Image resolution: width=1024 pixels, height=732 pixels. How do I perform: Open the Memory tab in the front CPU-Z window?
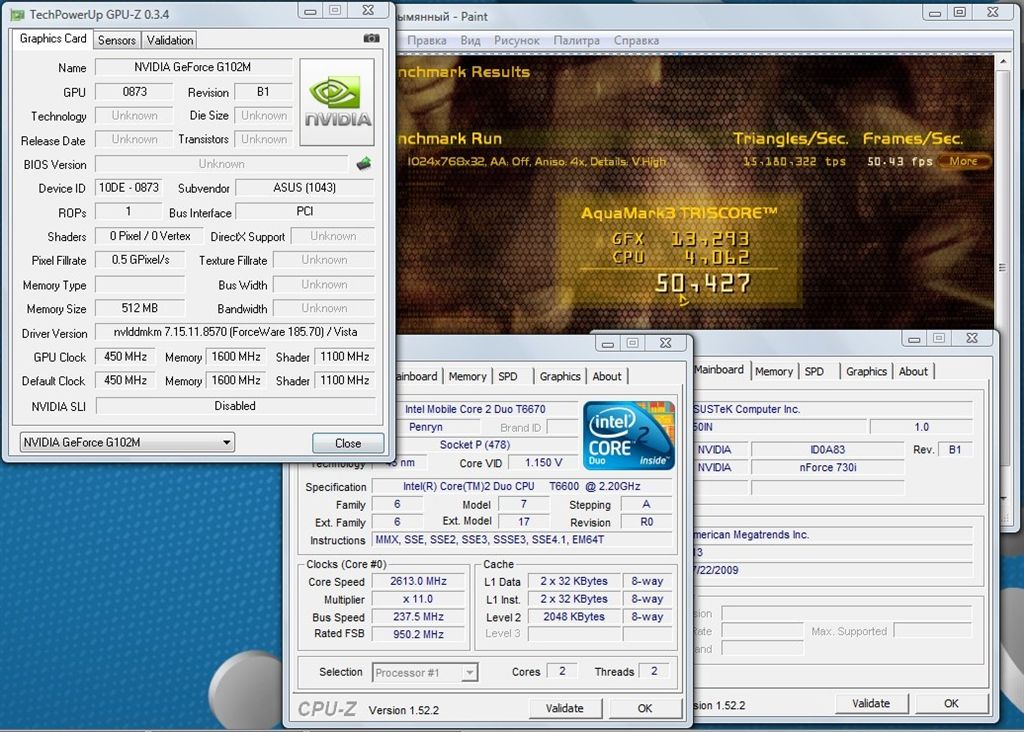point(468,376)
